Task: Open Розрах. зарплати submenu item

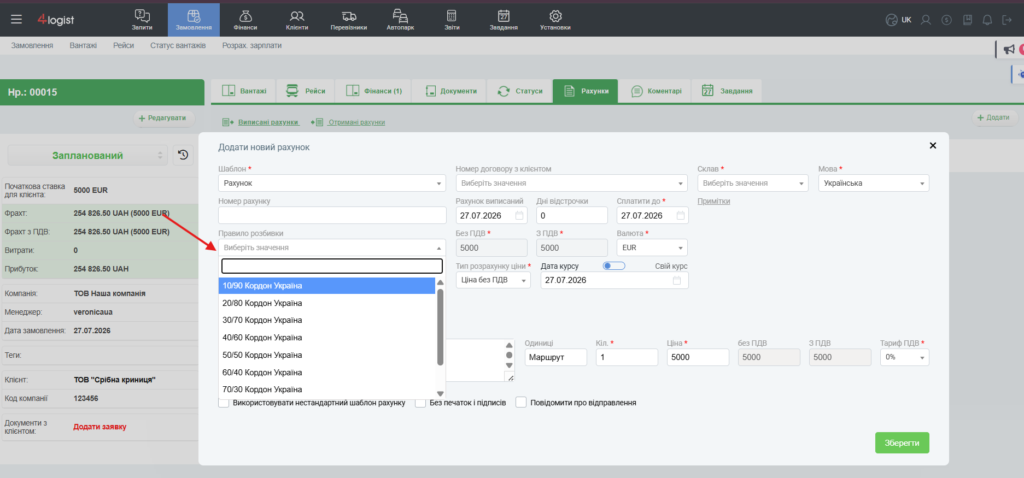Action: coord(252,46)
